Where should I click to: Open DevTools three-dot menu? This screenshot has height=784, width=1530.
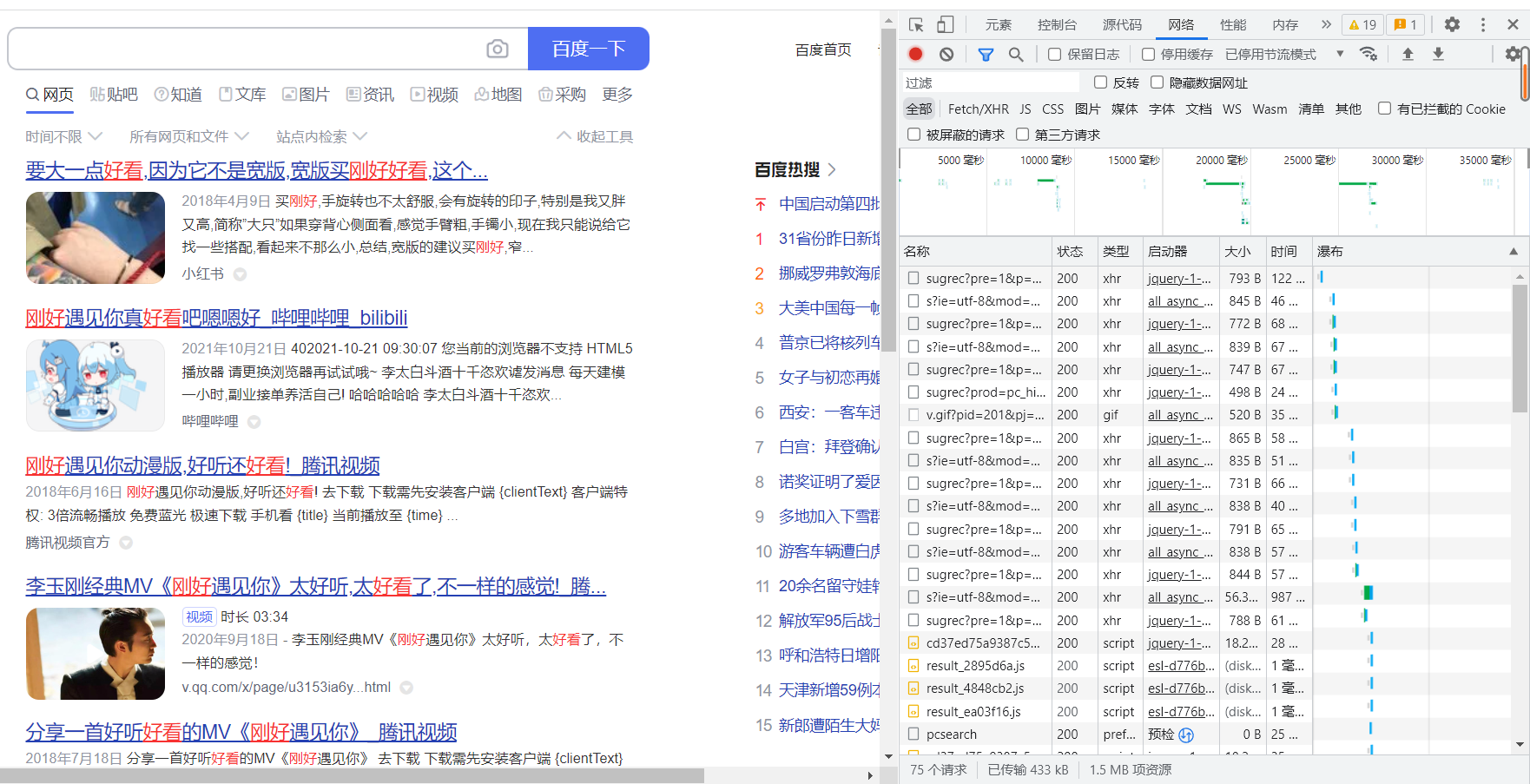[1483, 24]
